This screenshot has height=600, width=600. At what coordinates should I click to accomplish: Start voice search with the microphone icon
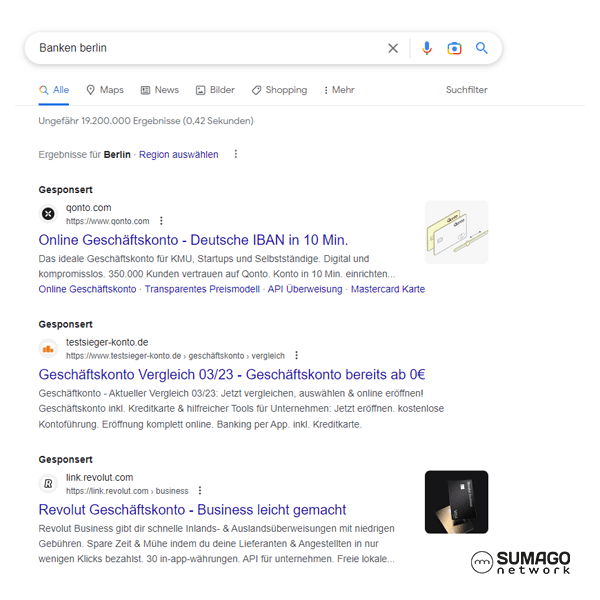coord(427,48)
